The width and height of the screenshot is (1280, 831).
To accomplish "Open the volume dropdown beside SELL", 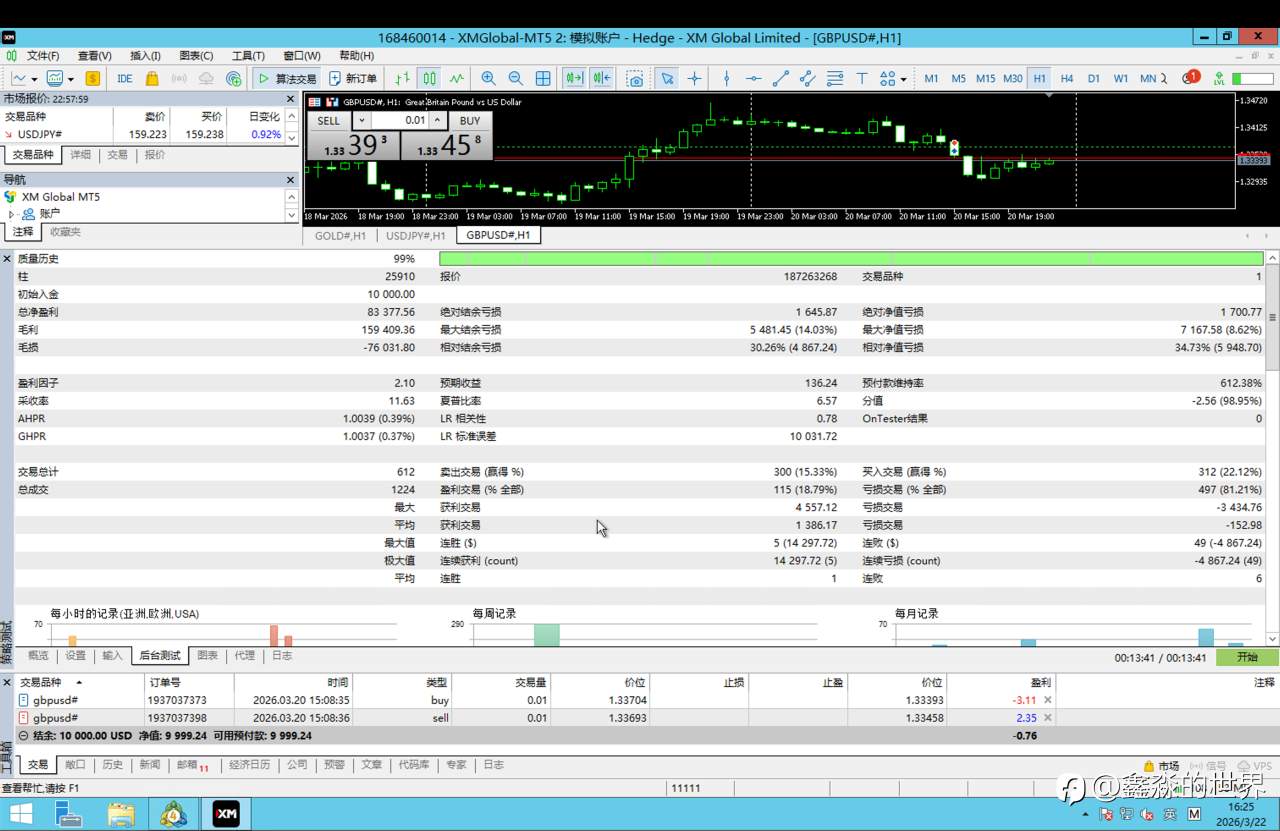I will coord(362,120).
